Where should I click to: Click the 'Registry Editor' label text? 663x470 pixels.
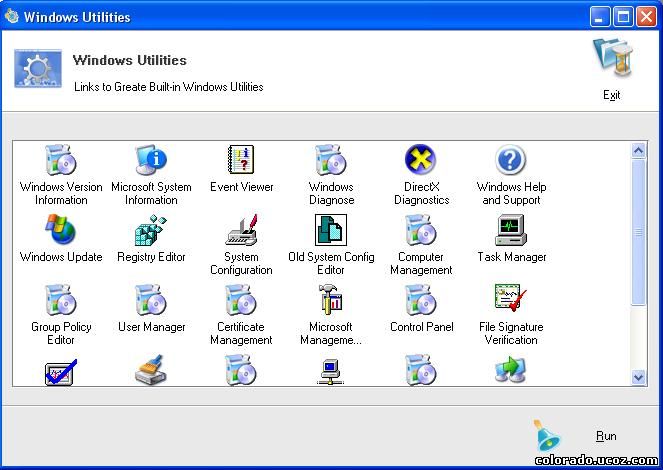pos(151,257)
